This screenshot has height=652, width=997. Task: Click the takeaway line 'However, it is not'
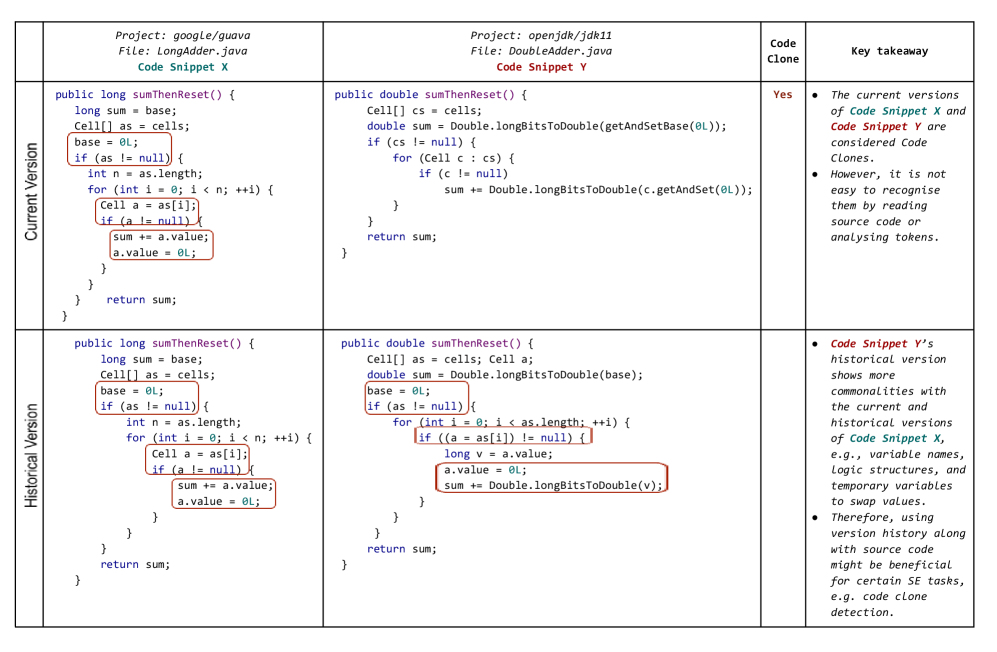(888, 174)
